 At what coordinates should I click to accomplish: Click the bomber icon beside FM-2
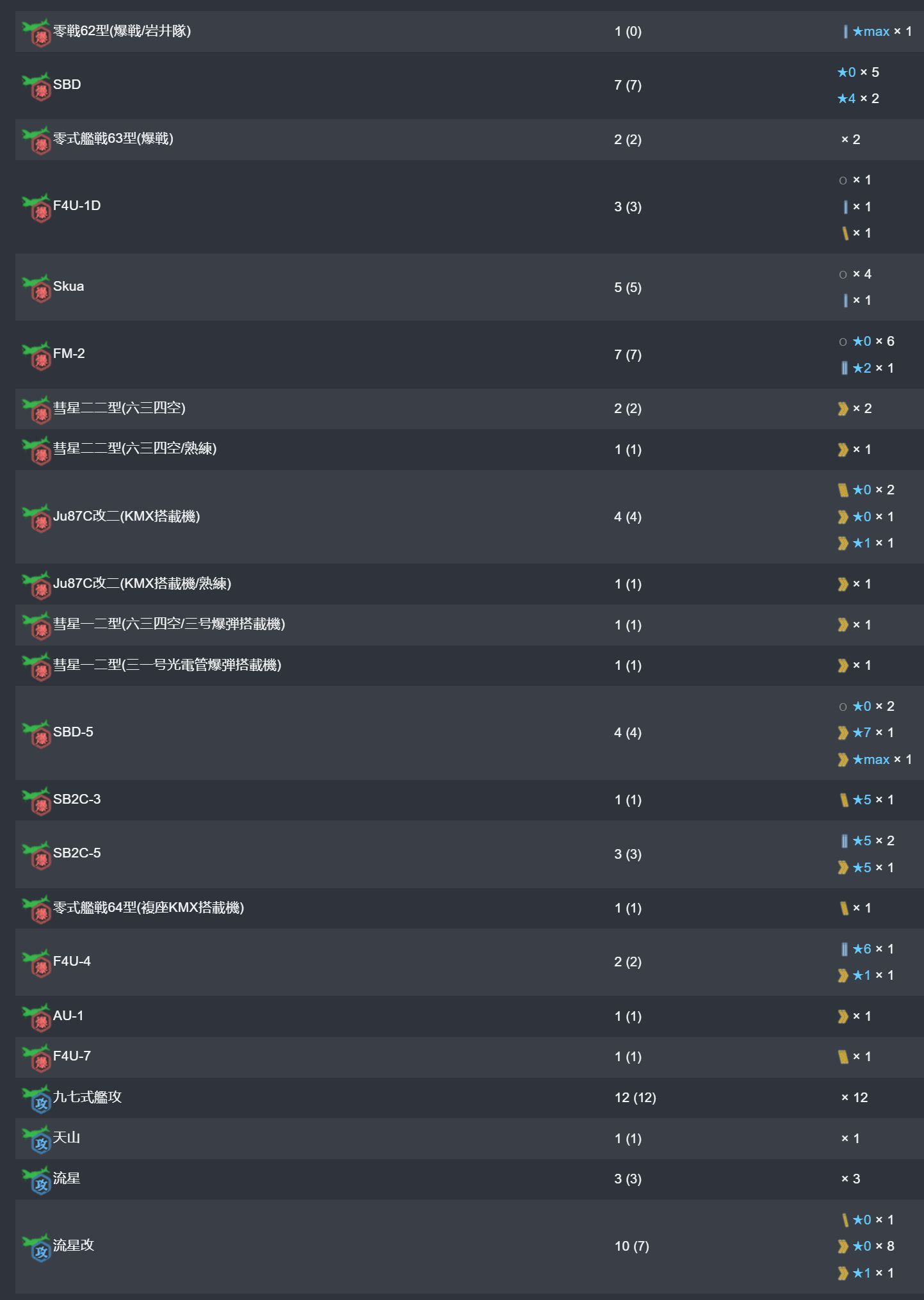pos(36,355)
